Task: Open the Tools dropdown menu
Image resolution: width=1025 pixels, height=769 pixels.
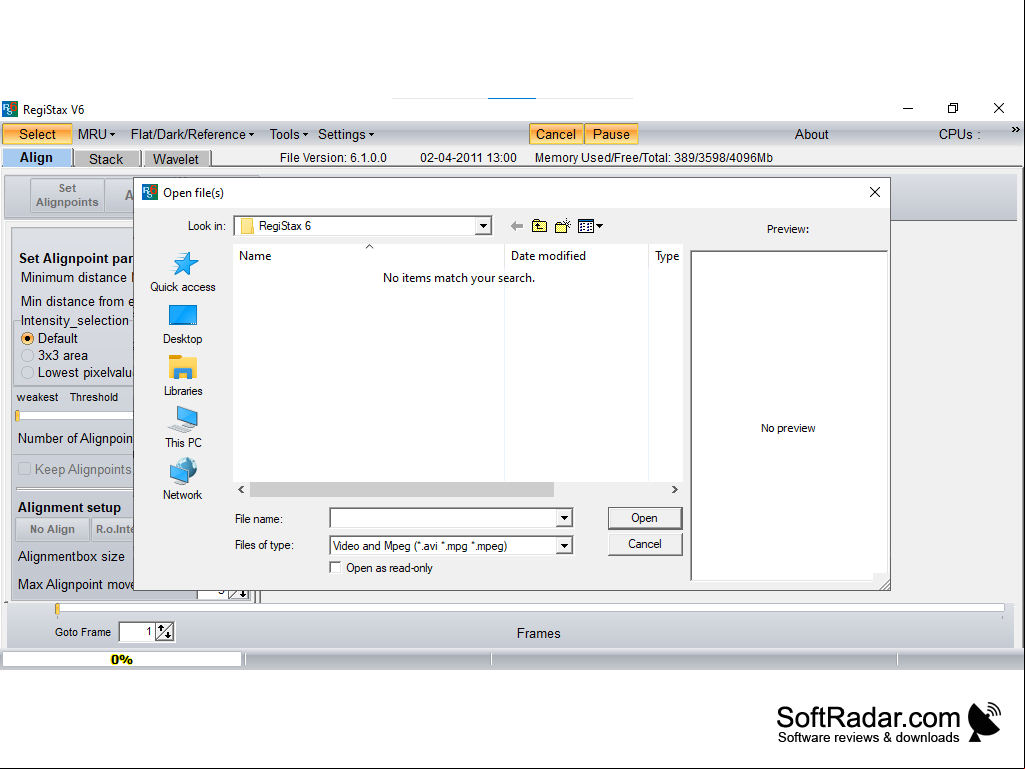Action: (288, 135)
